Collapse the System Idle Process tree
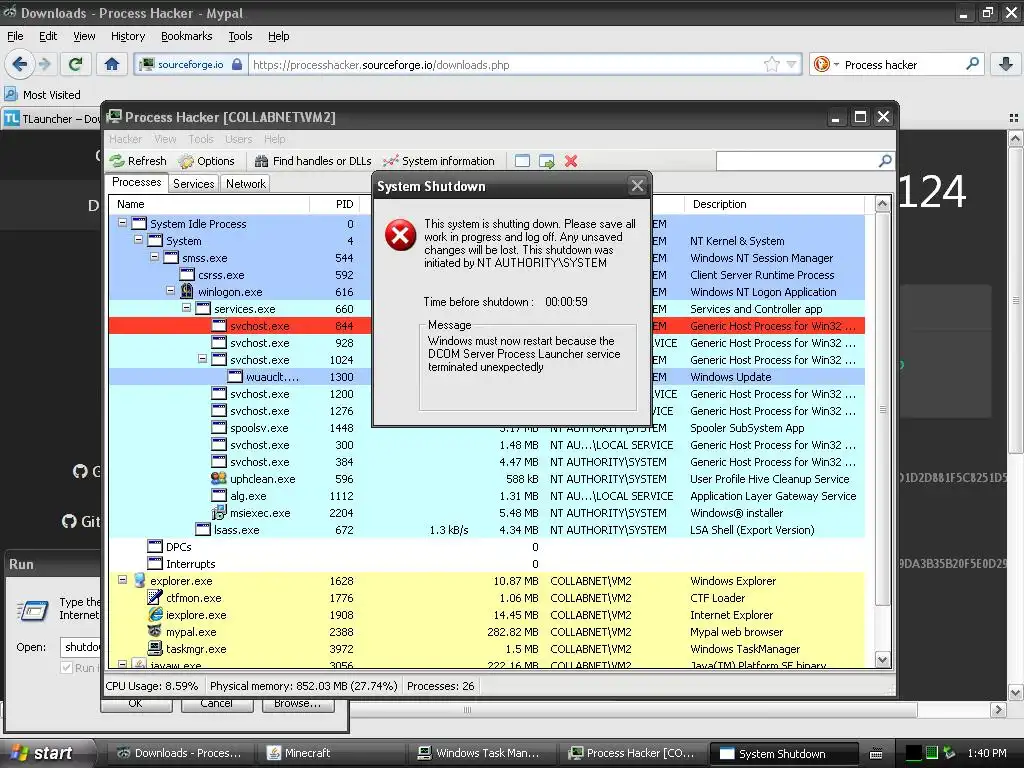This screenshot has height=768, width=1024. (x=122, y=223)
